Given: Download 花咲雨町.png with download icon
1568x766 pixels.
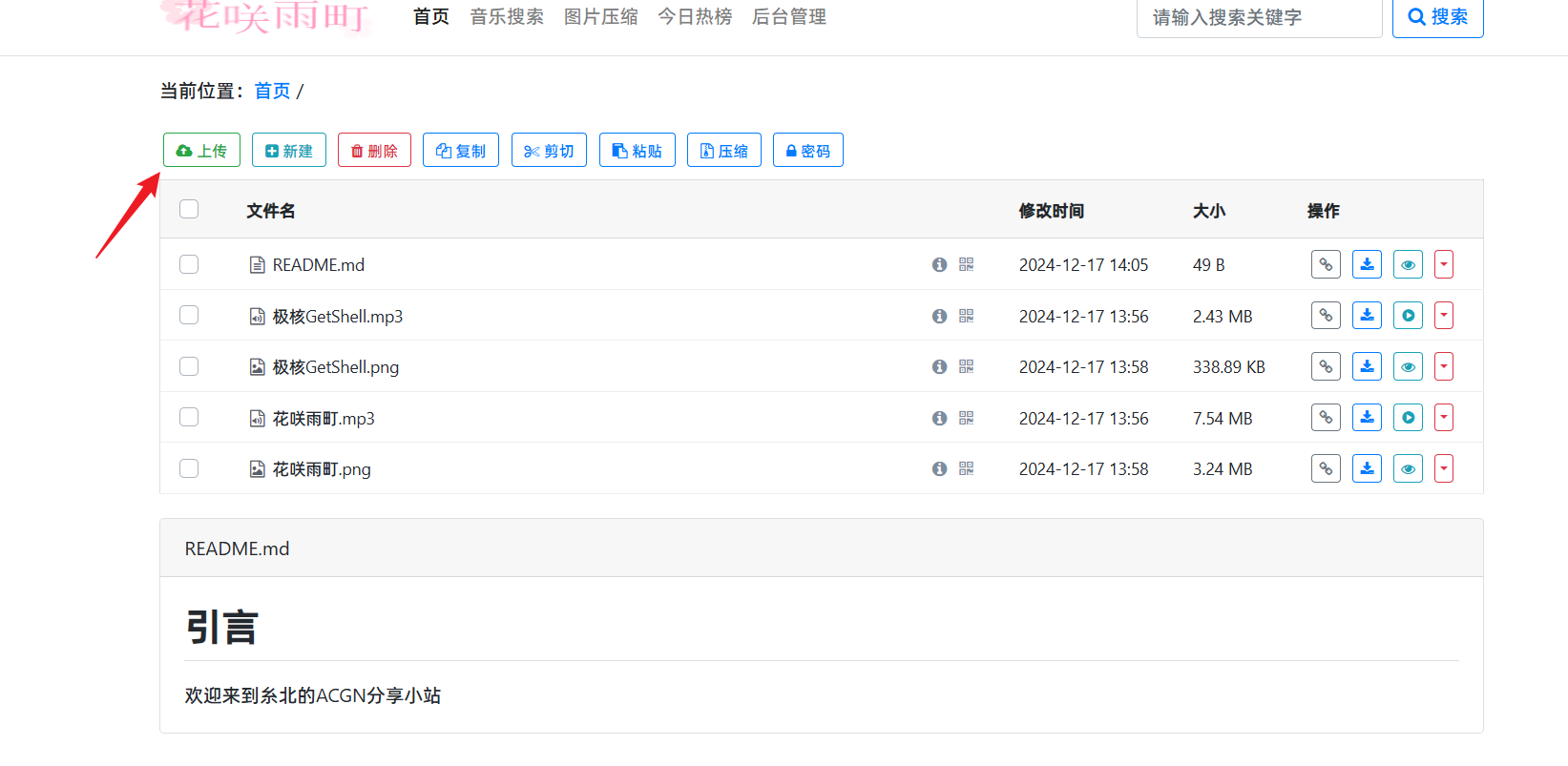Looking at the screenshot, I should click(1367, 468).
